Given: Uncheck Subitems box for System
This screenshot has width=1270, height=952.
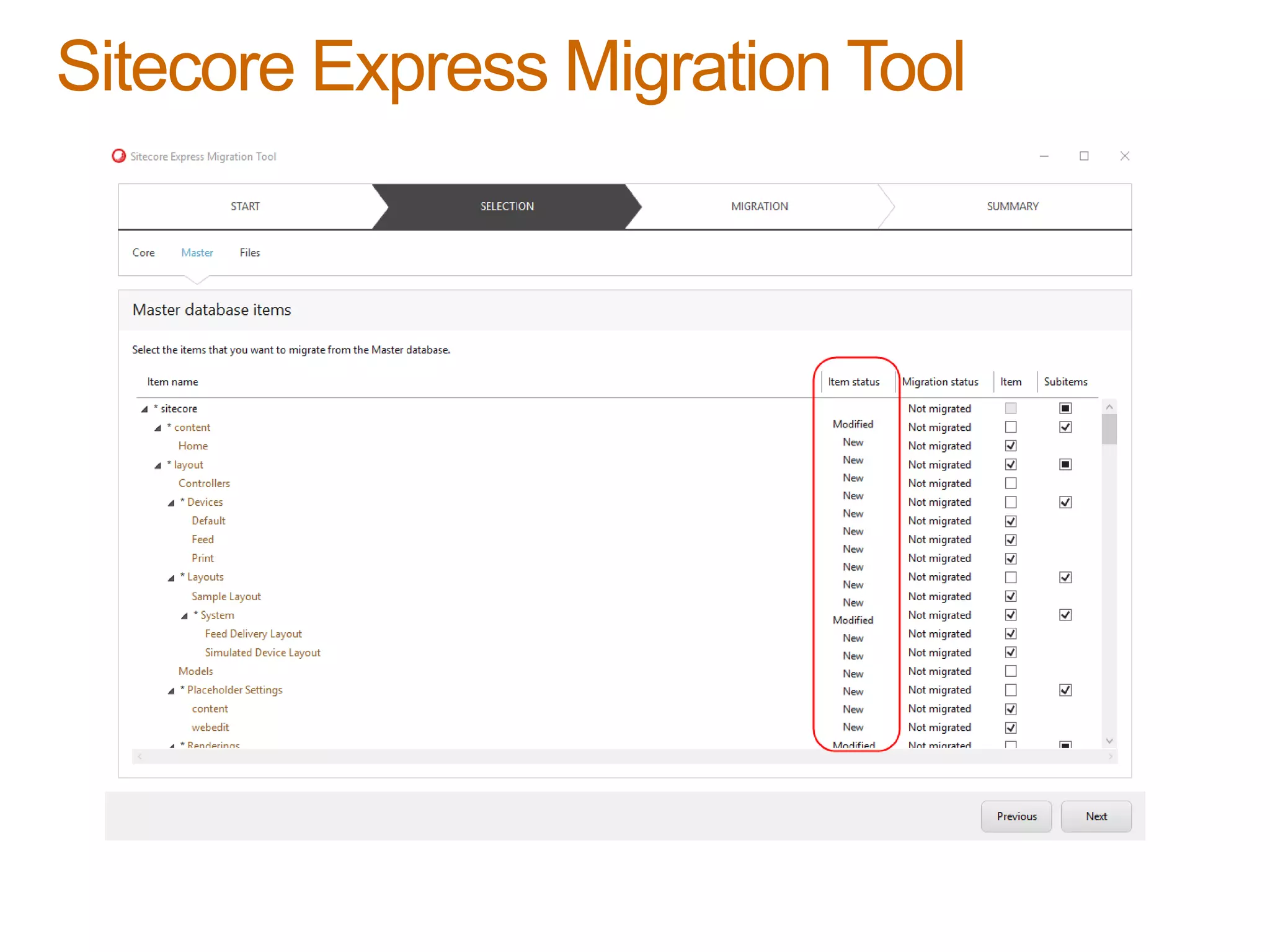Looking at the screenshot, I should click(x=1065, y=615).
